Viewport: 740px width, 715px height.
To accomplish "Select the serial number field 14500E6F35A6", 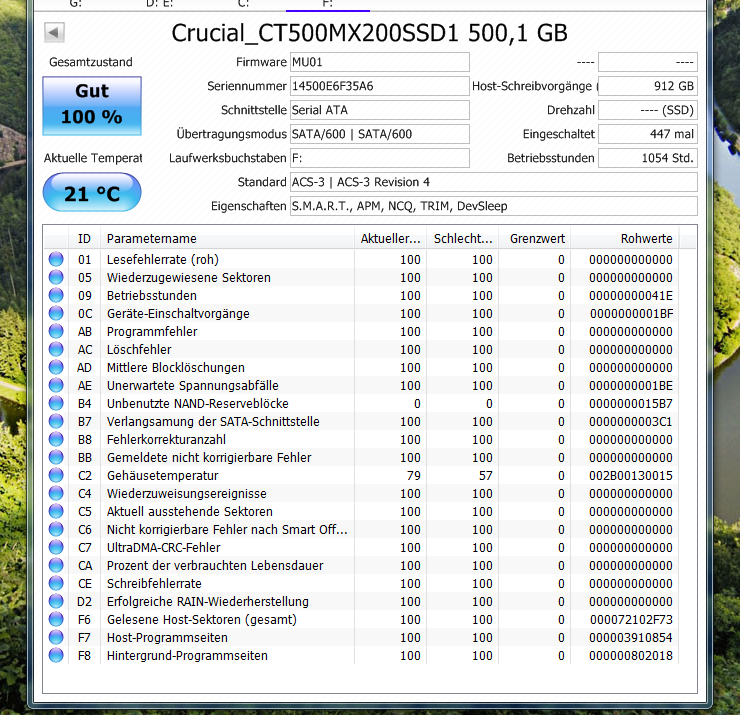I will point(380,86).
